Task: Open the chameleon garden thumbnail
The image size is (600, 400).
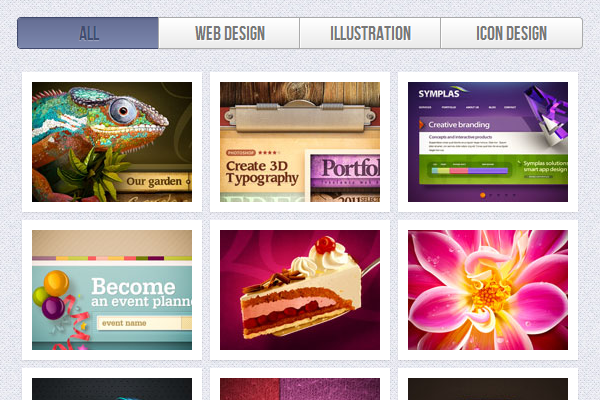Action: click(112, 142)
